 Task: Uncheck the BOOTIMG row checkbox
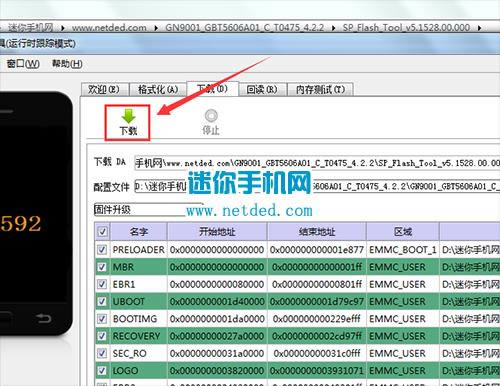(x=102, y=319)
